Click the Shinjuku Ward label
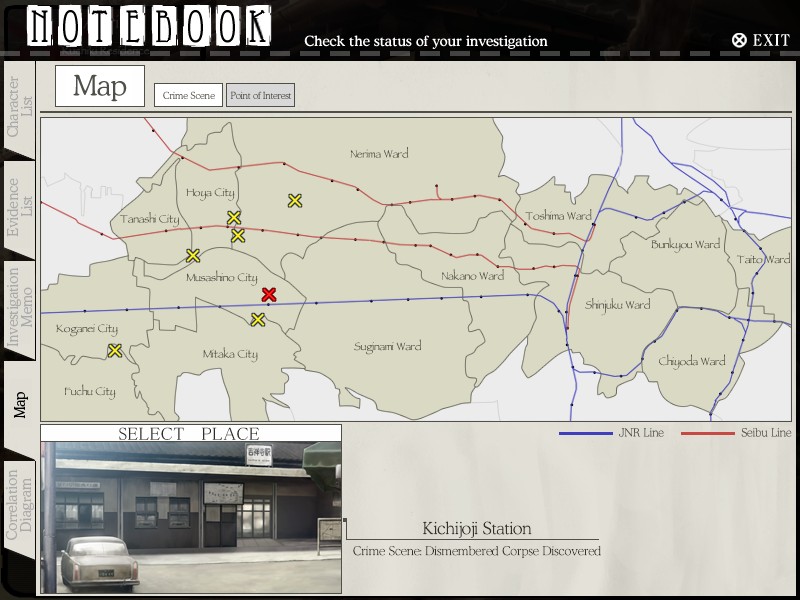The height and width of the screenshot is (600, 800). [617, 305]
